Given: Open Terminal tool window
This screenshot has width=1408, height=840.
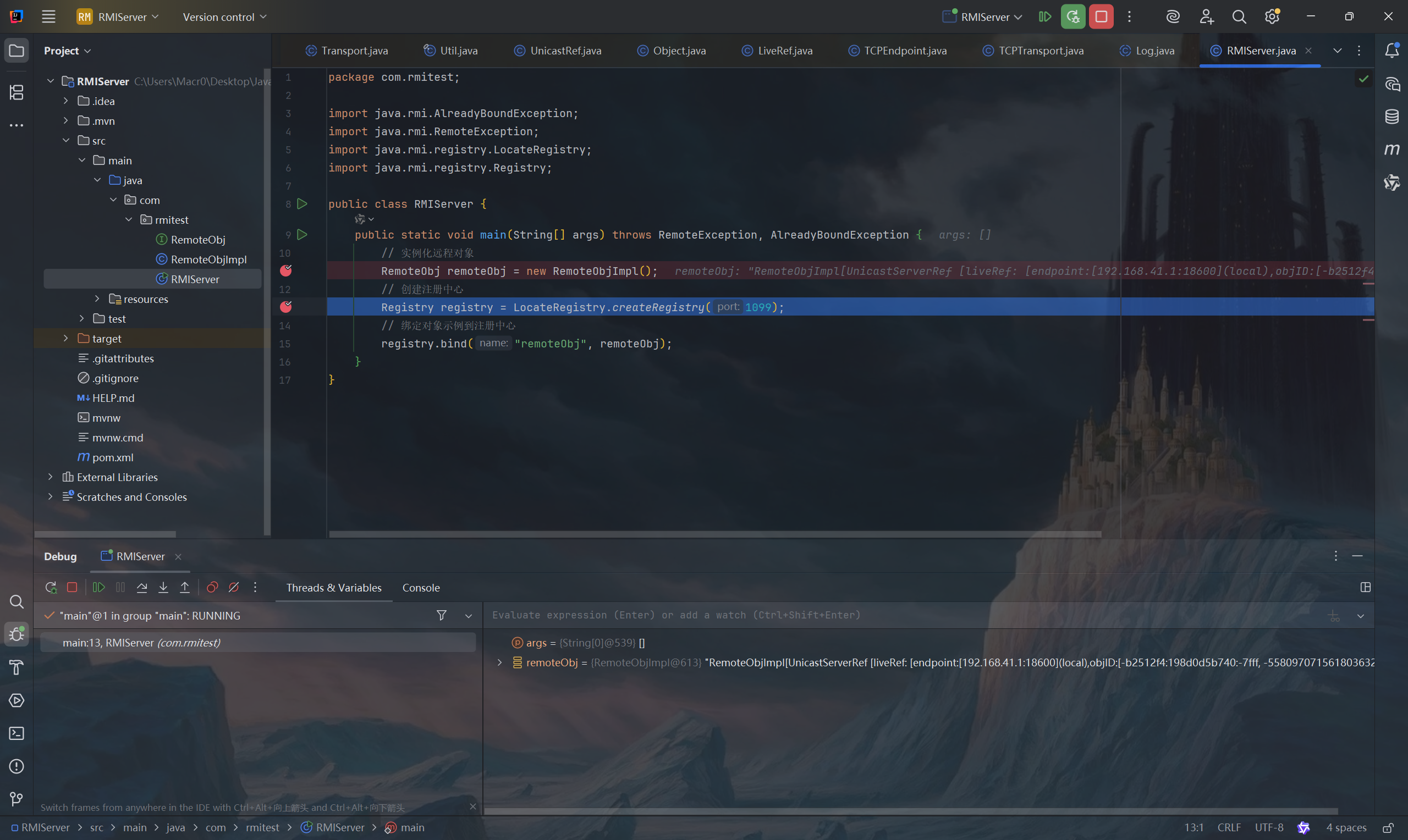Looking at the screenshot, I should 16,733.
